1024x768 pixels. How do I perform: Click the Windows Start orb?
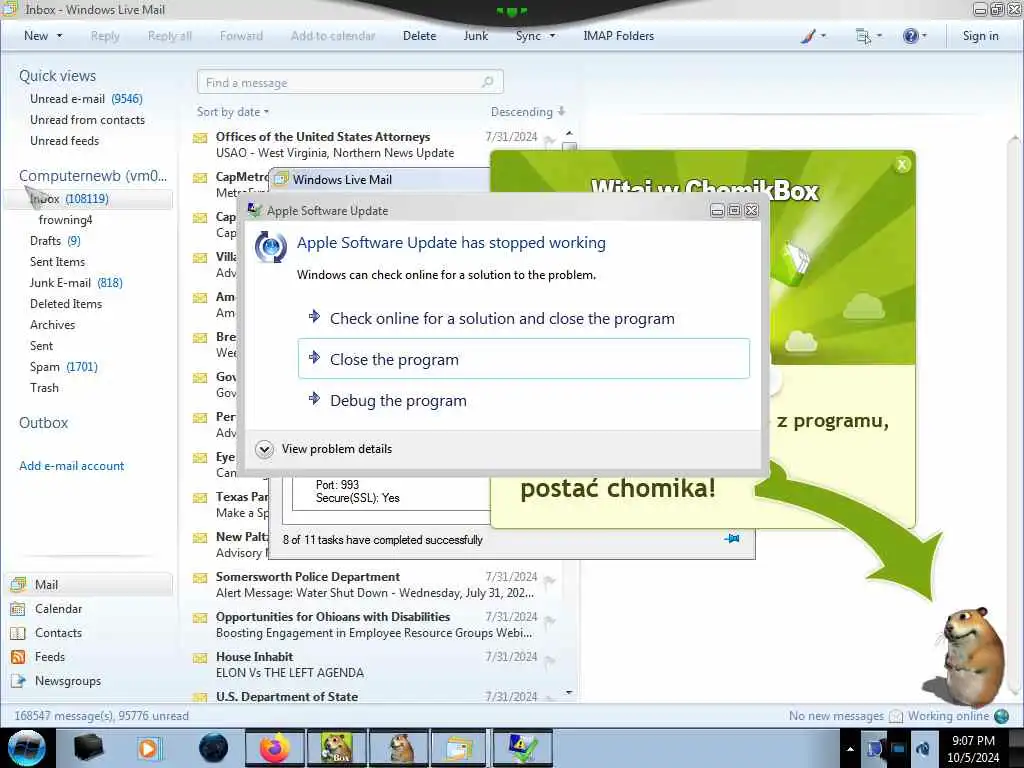(x=26, y=748)
